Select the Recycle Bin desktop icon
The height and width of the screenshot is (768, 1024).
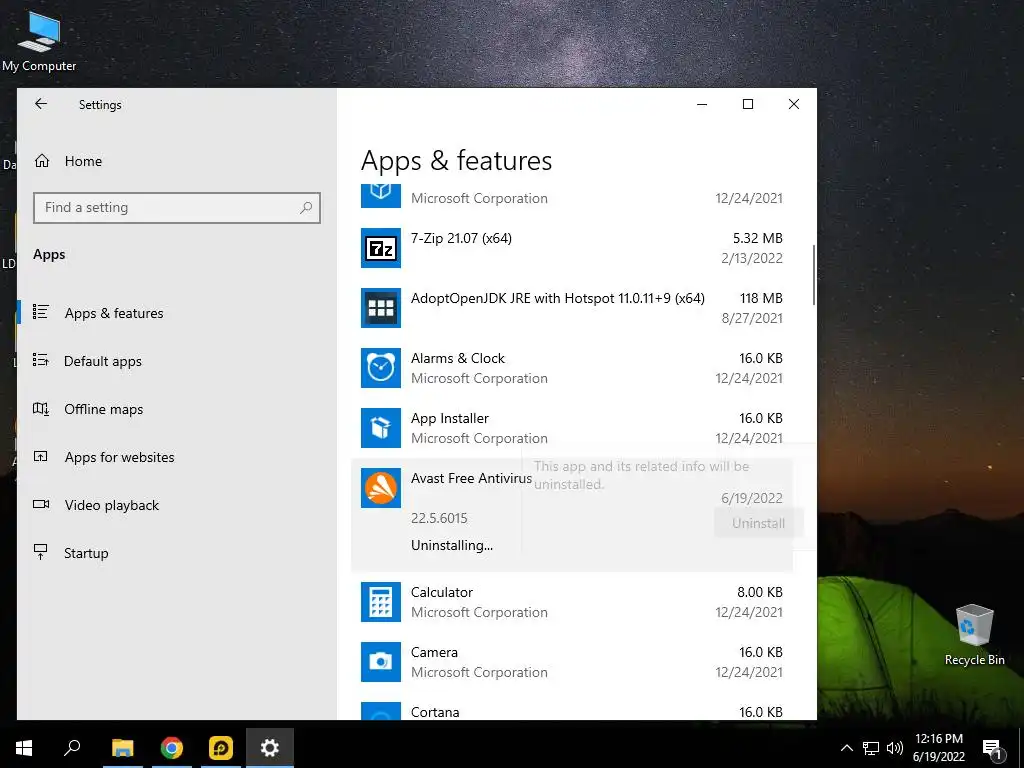pyautogui.click(x=974, y=635)
